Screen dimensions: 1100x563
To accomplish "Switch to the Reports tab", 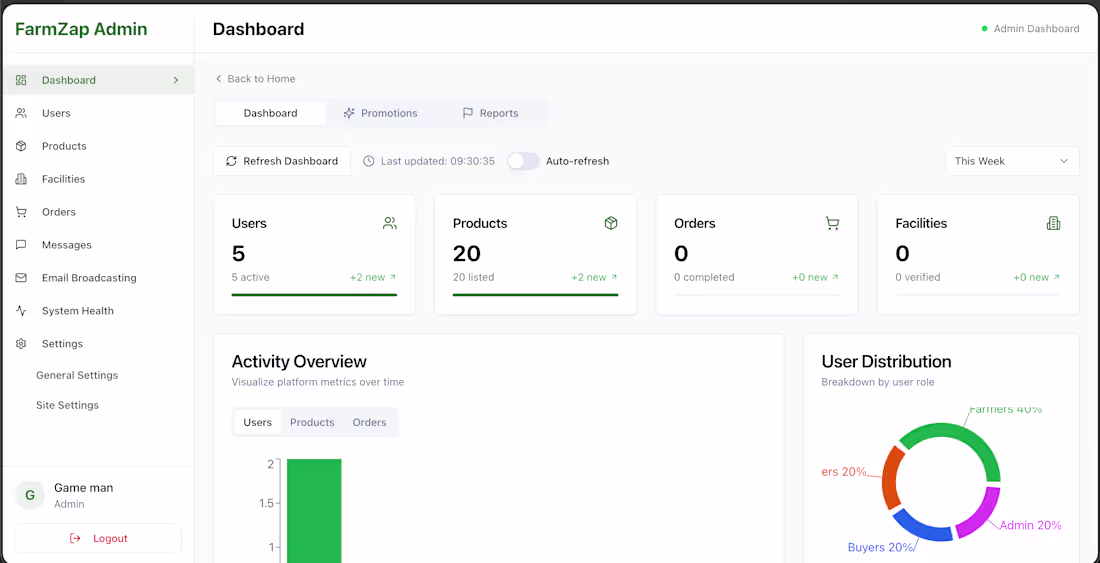I will (x=490, y=113).
